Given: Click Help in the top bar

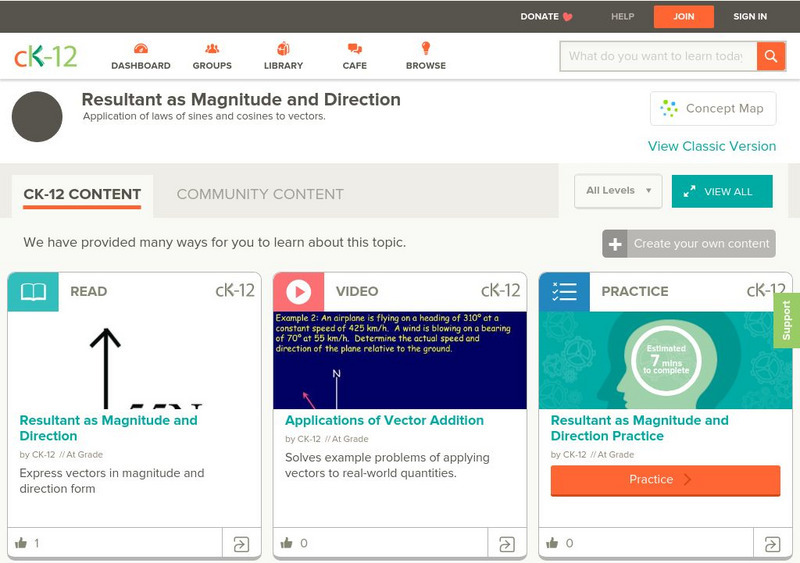Looking at the screenshot, I should point(622,17).
